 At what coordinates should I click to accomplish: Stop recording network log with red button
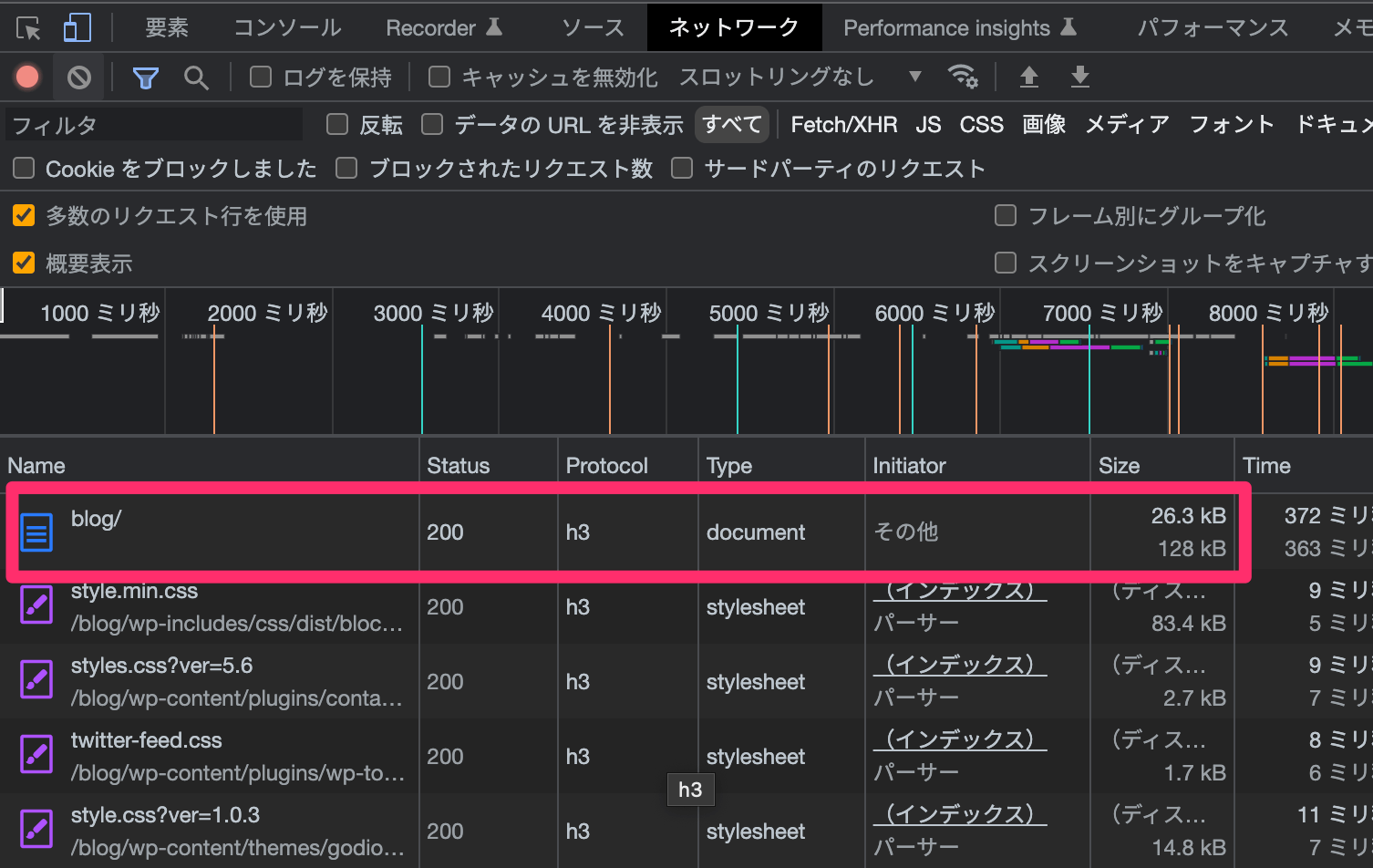[x=27, y=77]
